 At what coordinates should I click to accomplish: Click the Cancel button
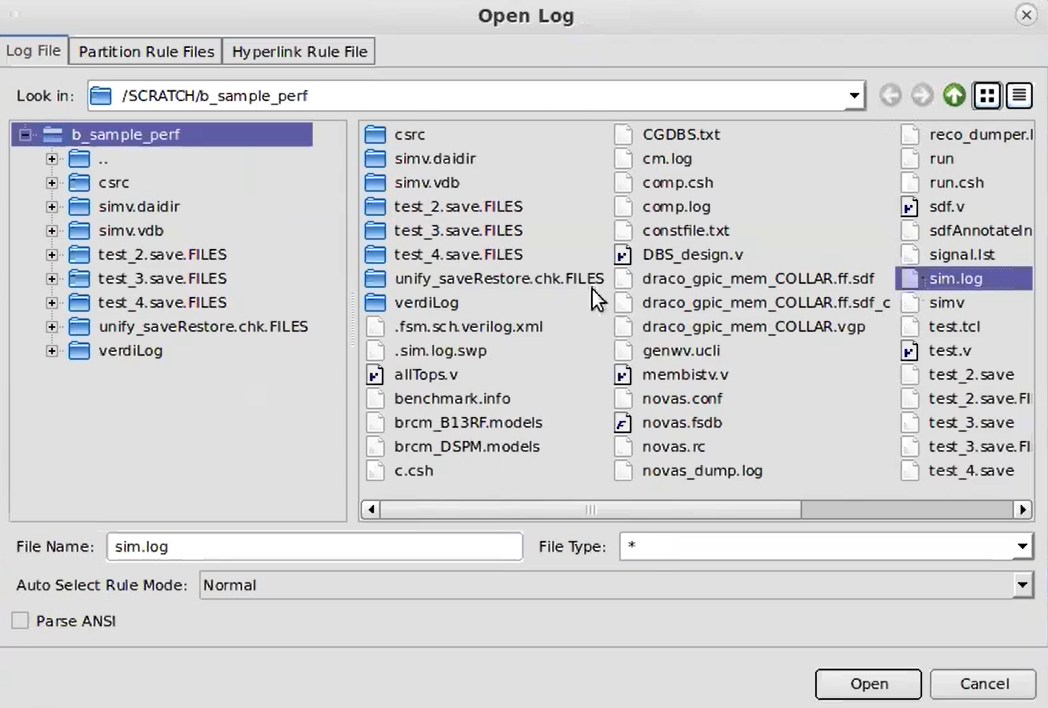pos(984,684)
